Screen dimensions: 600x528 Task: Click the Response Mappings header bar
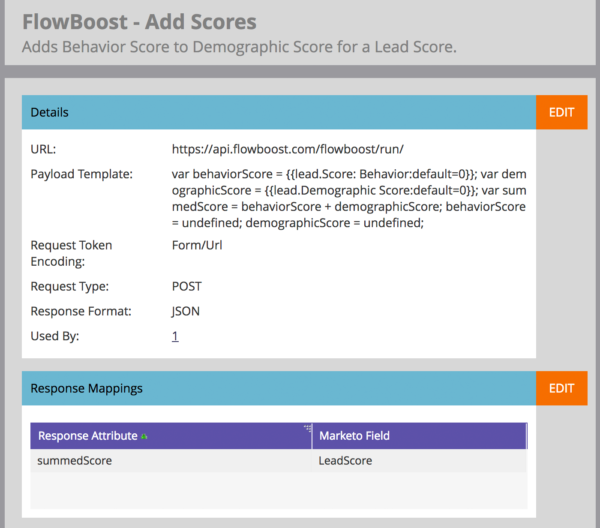(x=279, y=388)
